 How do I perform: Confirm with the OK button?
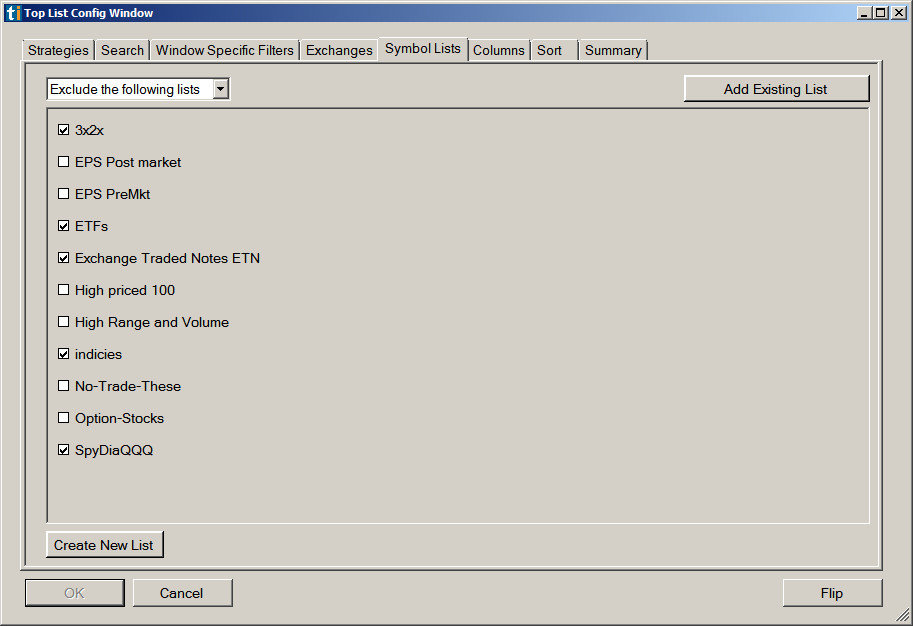75,593
